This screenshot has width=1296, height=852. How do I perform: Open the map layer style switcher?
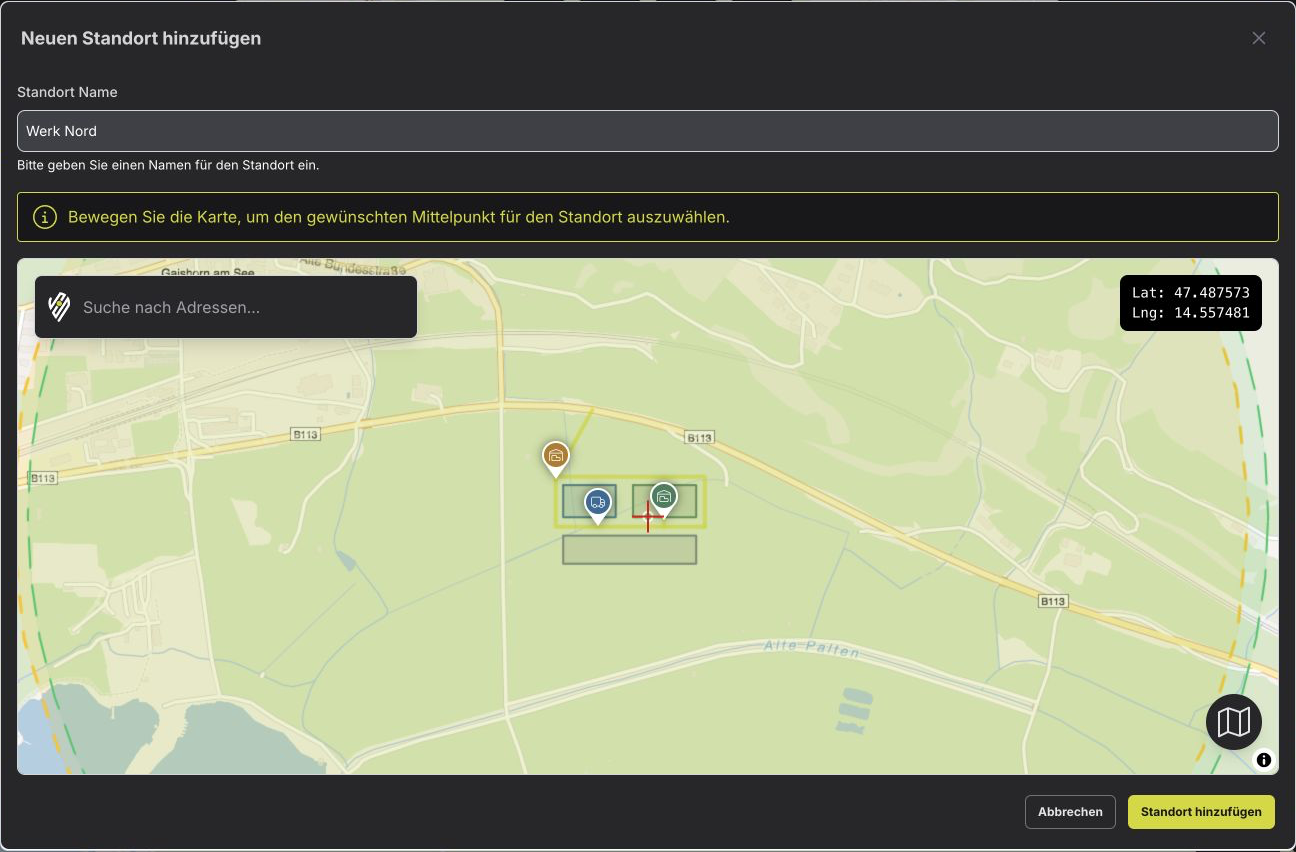(1234, 722)
